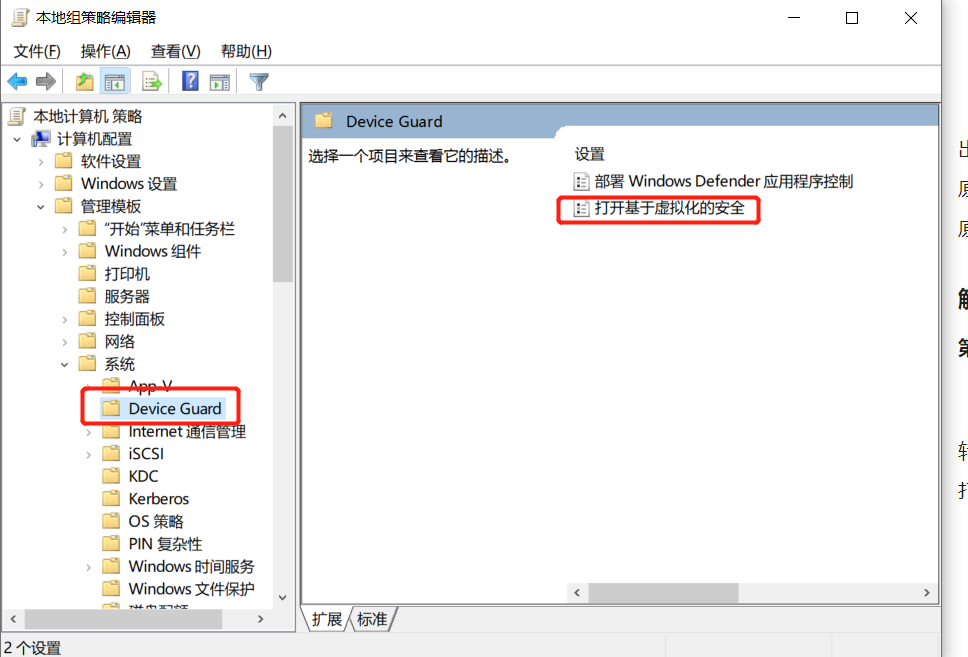
Task: Click the Forward arrow toolbar icon
Action: (46, 82)
